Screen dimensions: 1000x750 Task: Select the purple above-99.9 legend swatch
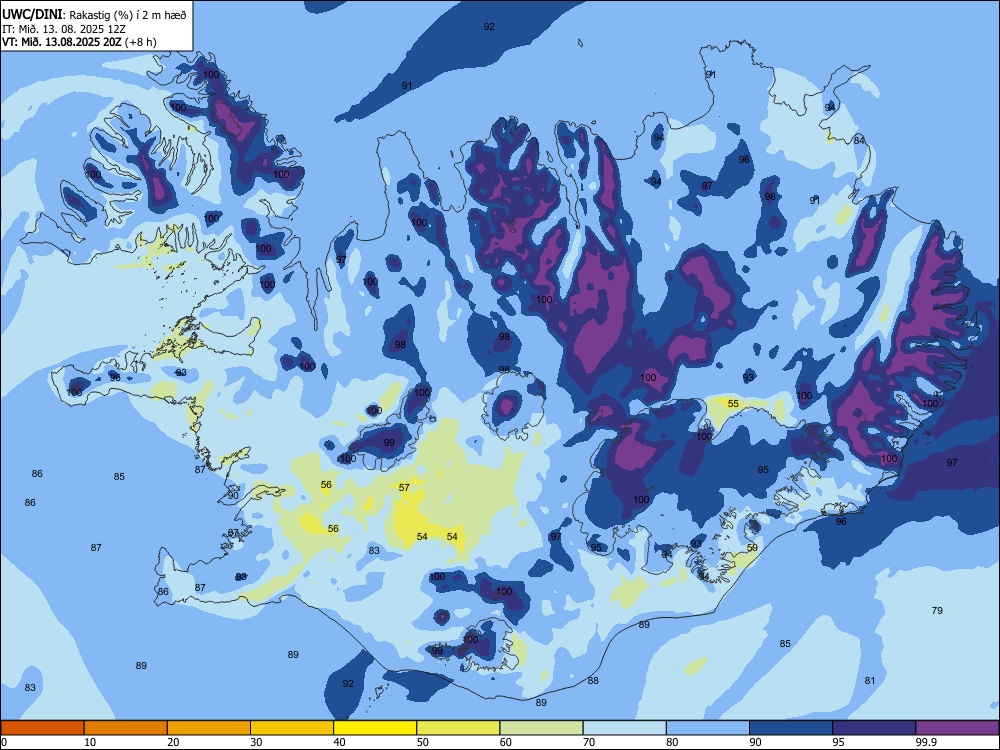957,728
